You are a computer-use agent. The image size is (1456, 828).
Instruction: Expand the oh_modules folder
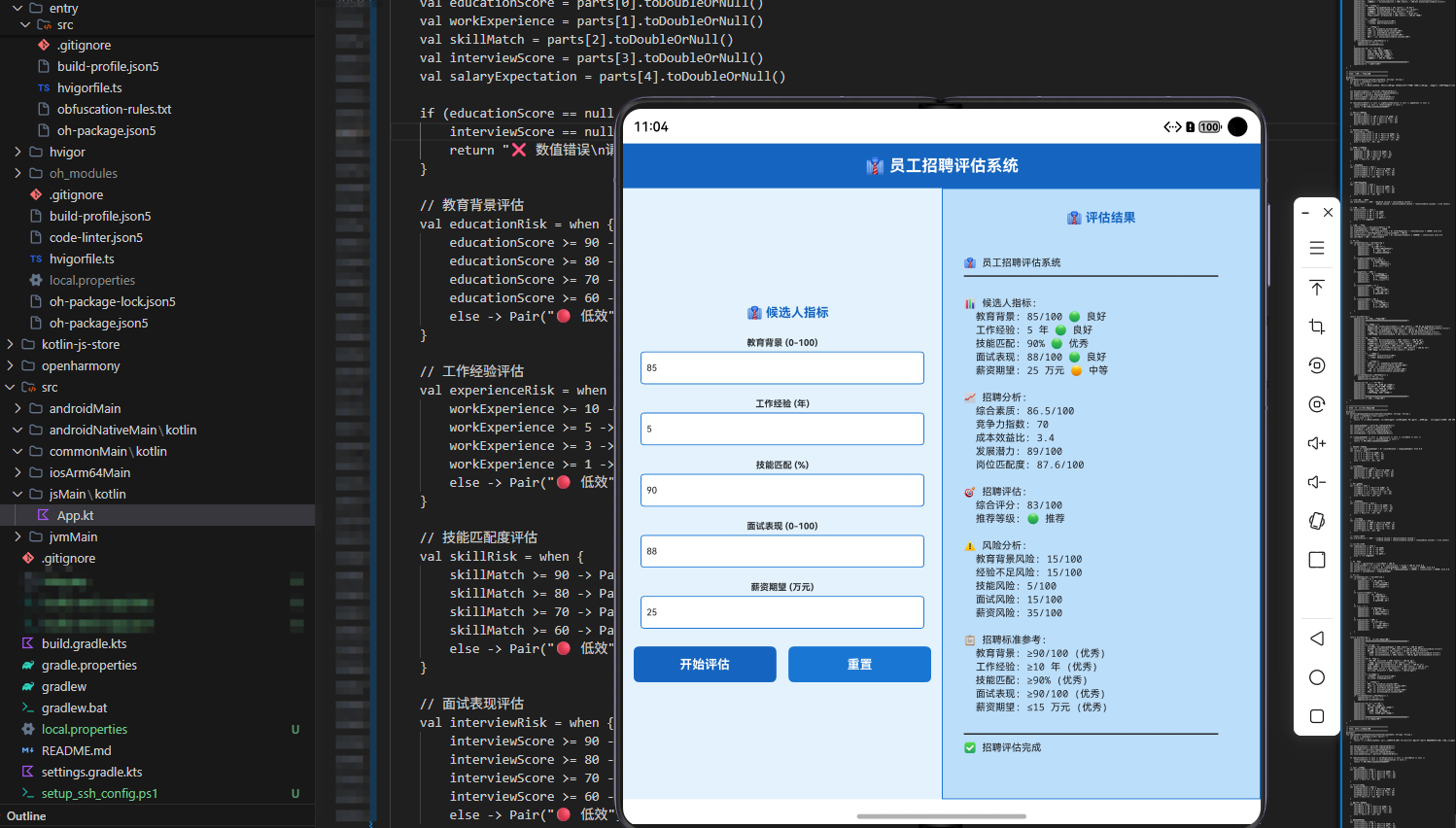pos(17,173)
